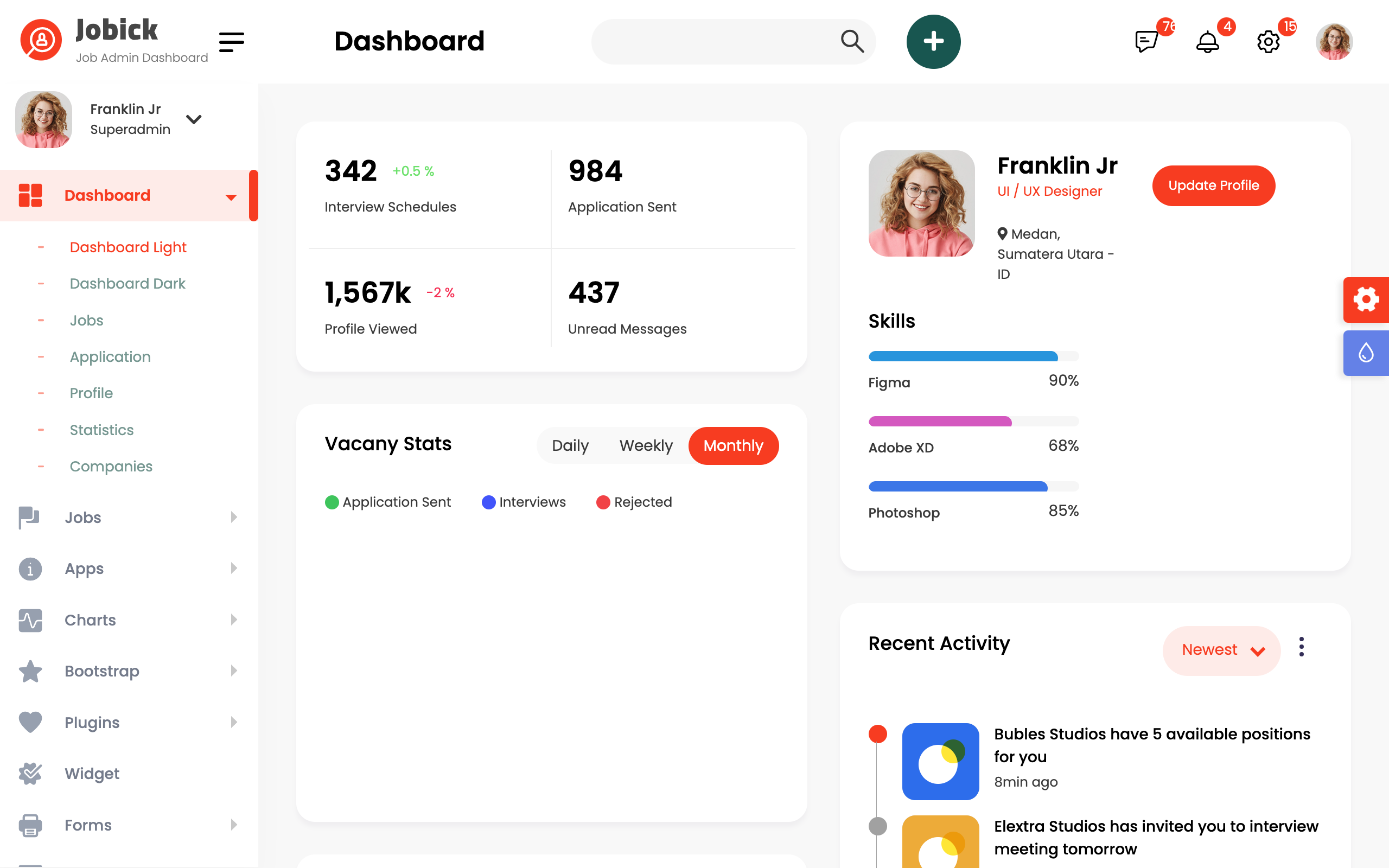Image resolution: width=1389 pixels, height=868 pixels.
Task: Select Weekly vacancy stats tab
Action: coord(645,445)
